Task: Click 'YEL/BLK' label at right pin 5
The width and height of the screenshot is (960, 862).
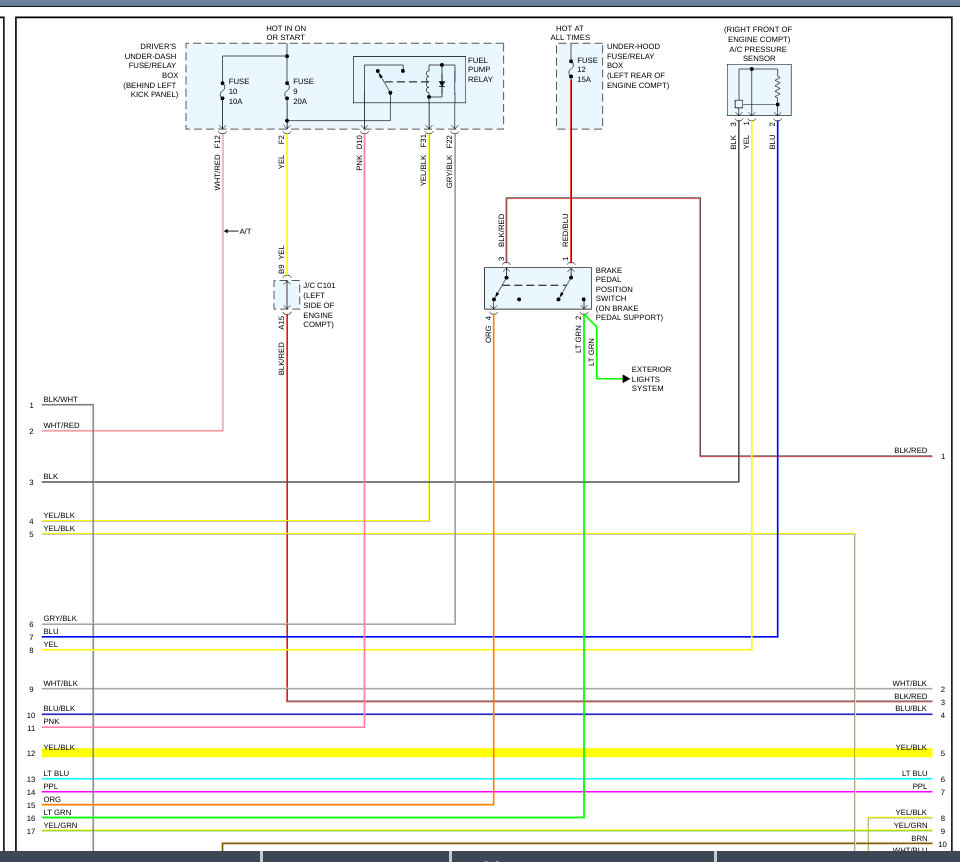Action: 911,748
